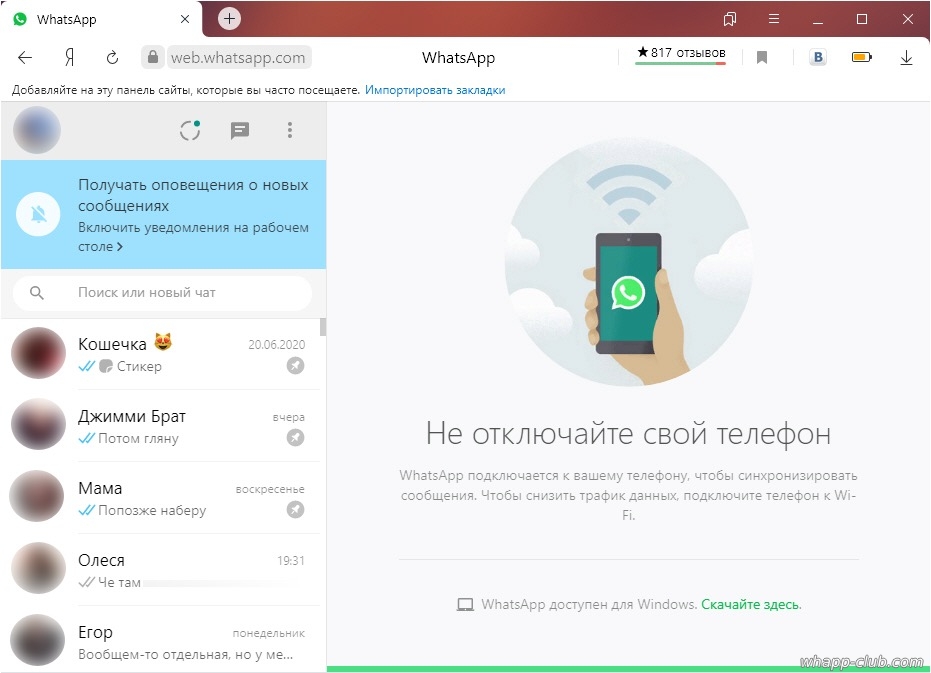
Task: Click Олеся's profile picture
Action: [x=39, y=568]
